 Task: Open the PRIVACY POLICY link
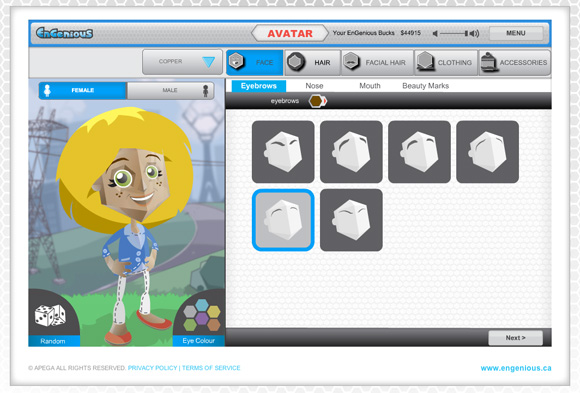tap(152, 368)
